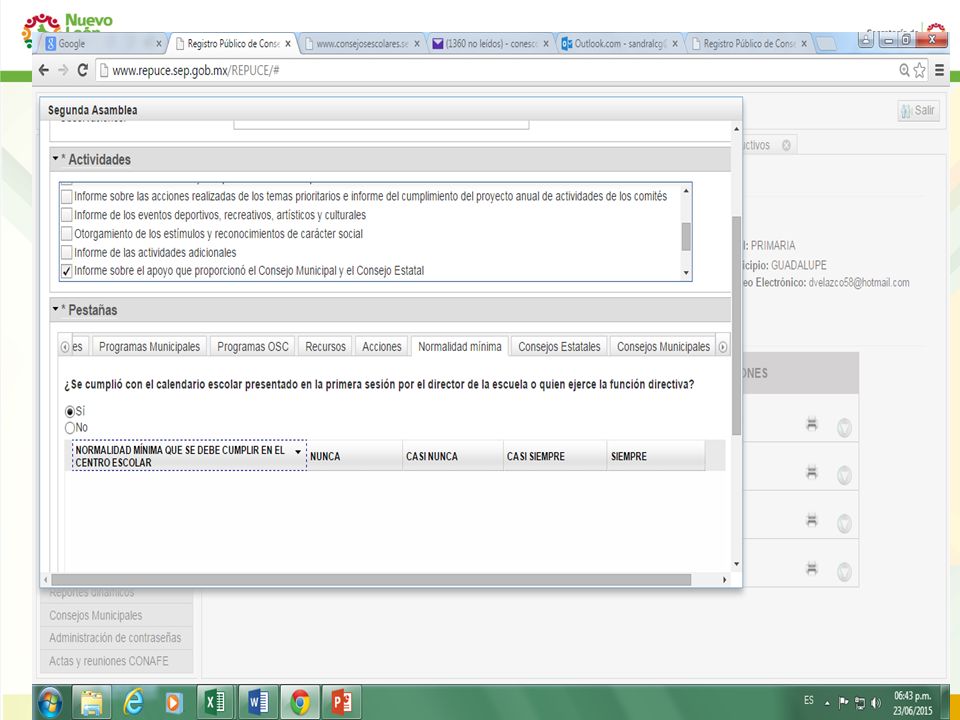The image size is (960, 720).
Task: Click the bottommost round down-arrow icon in background
Action: [x=844, y=571]
